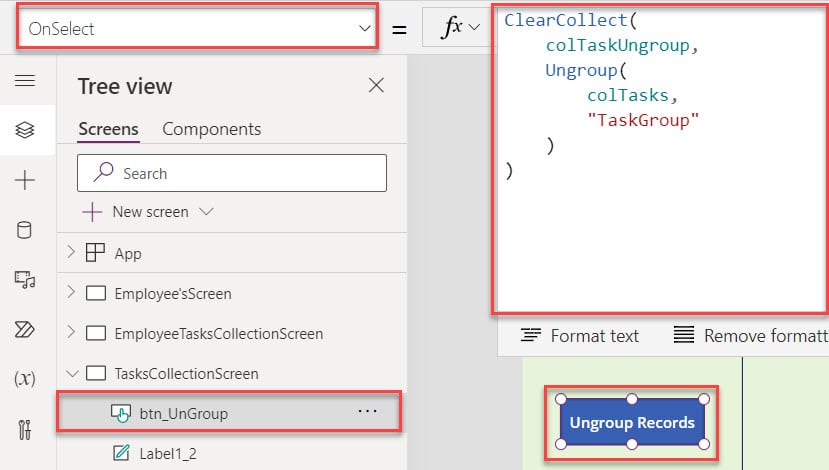Click the "TaskGroup" string in formula
The width and height of the screenshot is (829, 470).
pos(643,120)
